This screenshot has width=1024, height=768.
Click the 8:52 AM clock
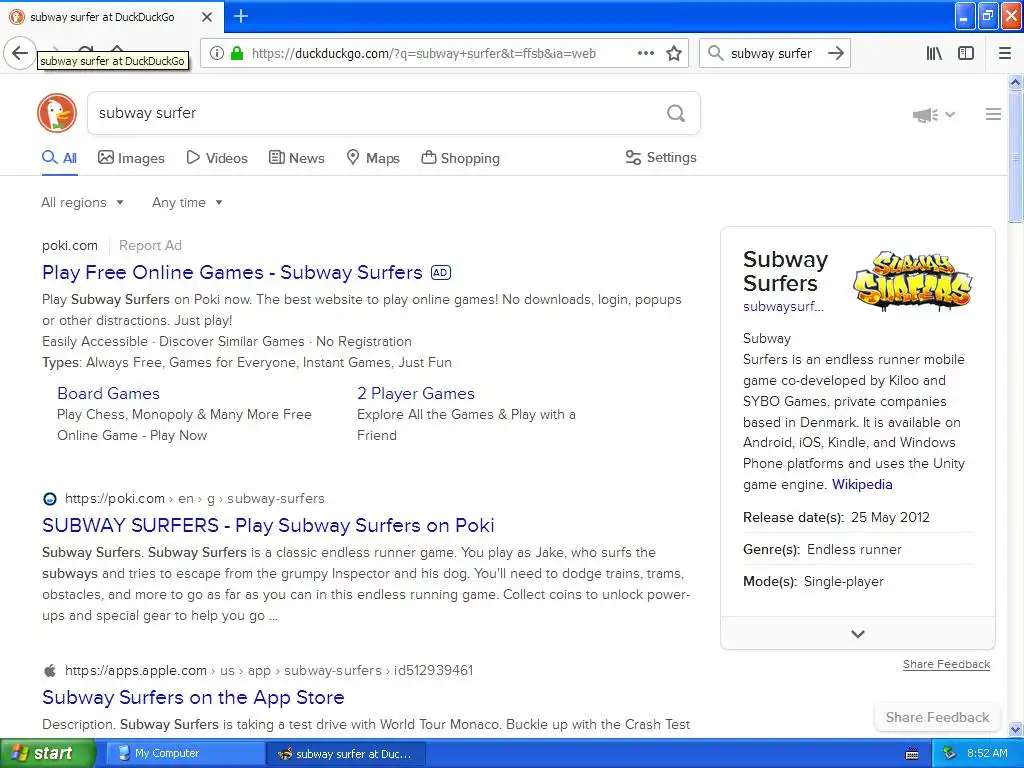[x=987, y=754]
